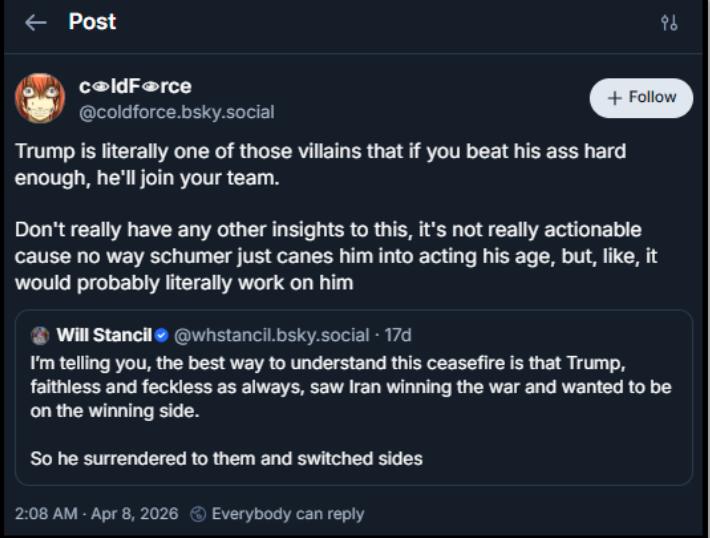710x538 pixels.
Task: Click the plus sign on Follow
Action: pos(611,98)
